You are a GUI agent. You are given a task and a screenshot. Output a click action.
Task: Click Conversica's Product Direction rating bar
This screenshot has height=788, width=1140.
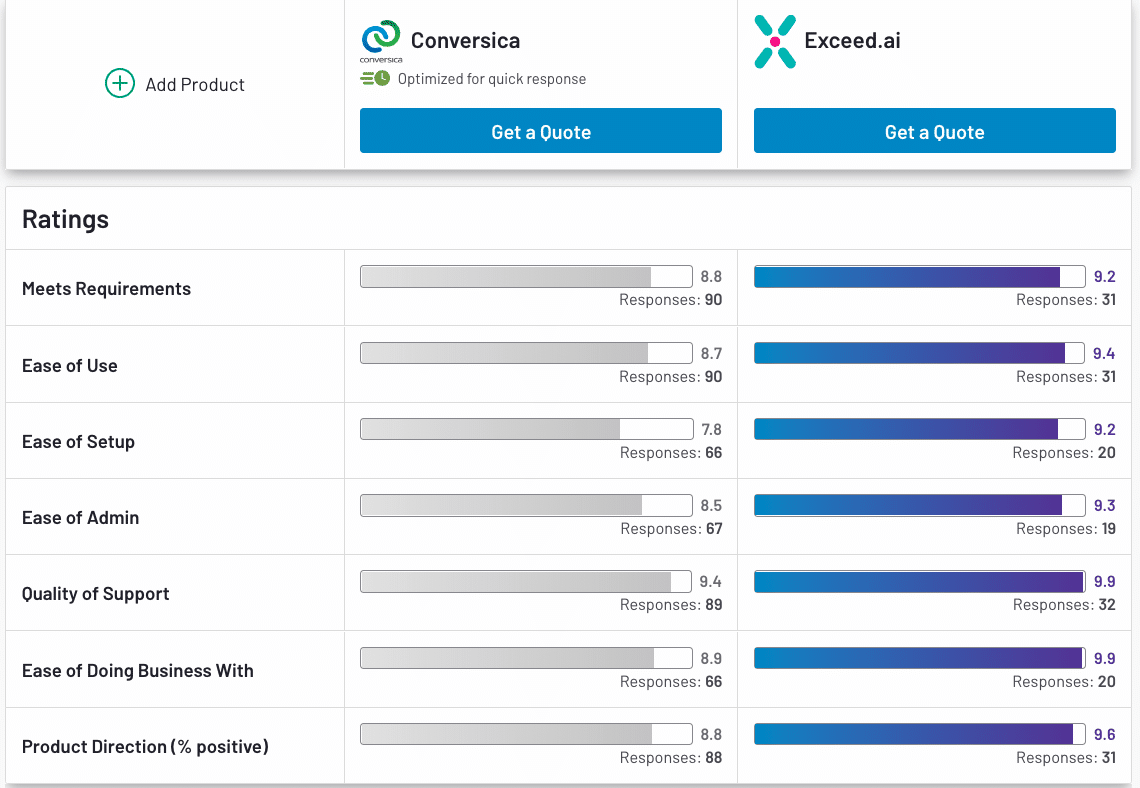[526, 734]
